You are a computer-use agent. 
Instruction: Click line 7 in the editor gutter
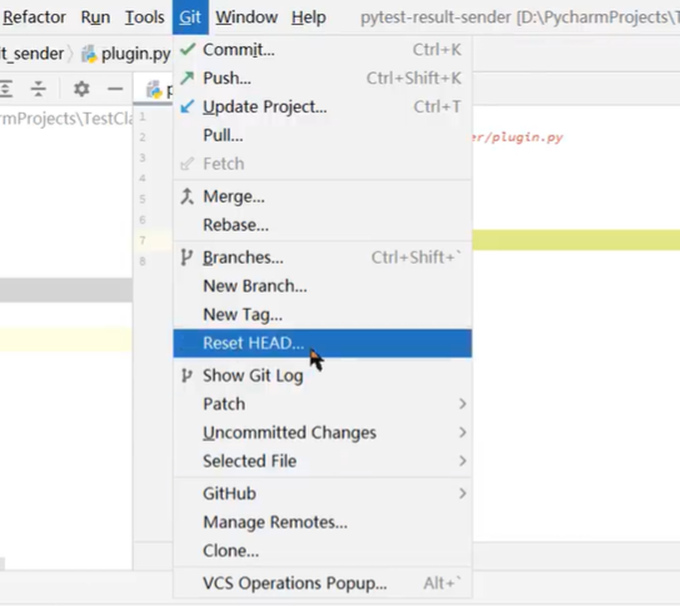coord(143,240)
